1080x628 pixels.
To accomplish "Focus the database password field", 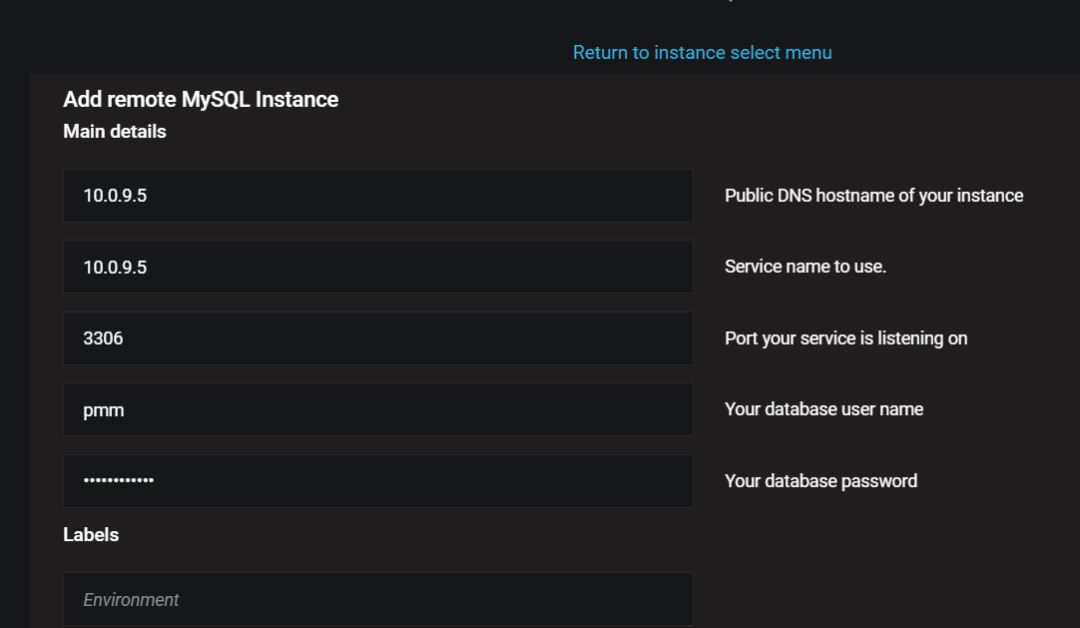I will pyautogui.click(x=378, y=481).
